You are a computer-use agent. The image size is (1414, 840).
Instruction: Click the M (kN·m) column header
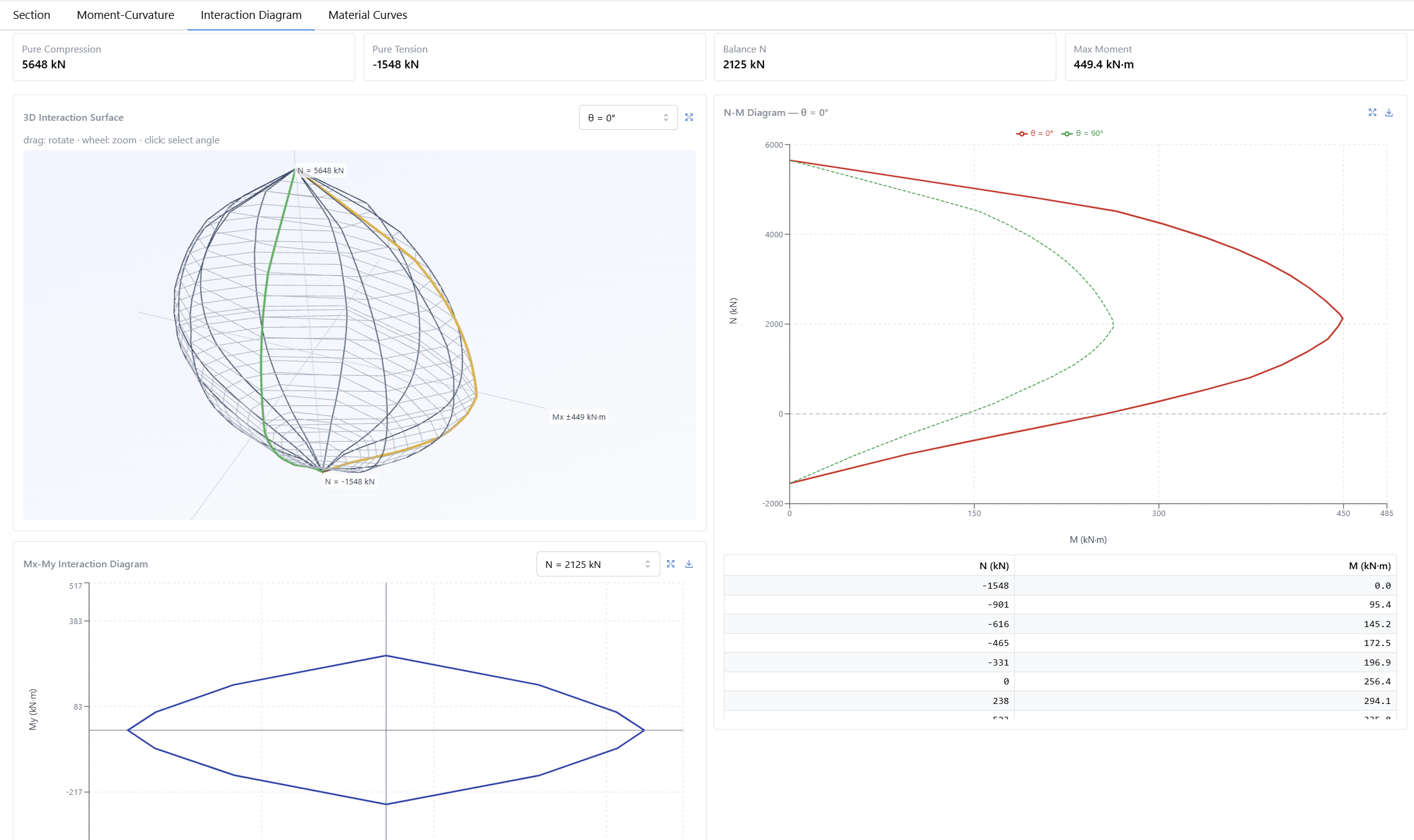tap(1205, 565)
